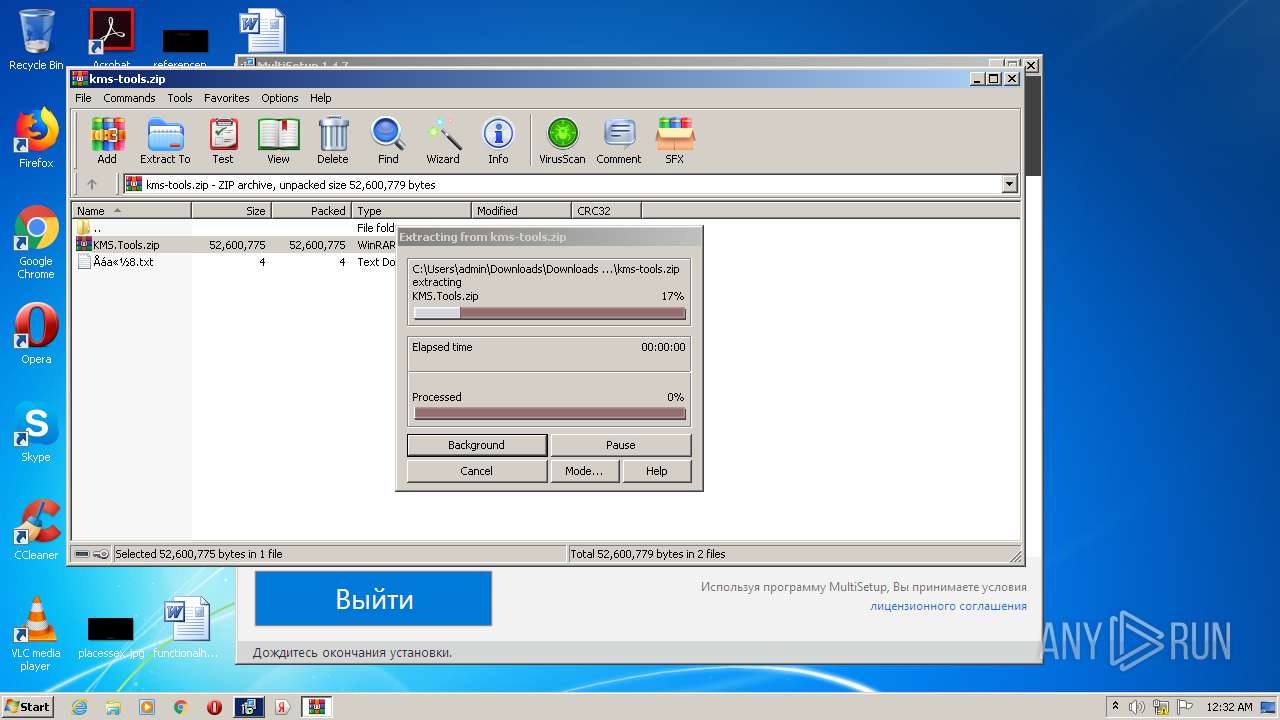Click the Extract To toolbar icon
The height and width of the screenshot is (720, 1280).
(x=165, y=140)
